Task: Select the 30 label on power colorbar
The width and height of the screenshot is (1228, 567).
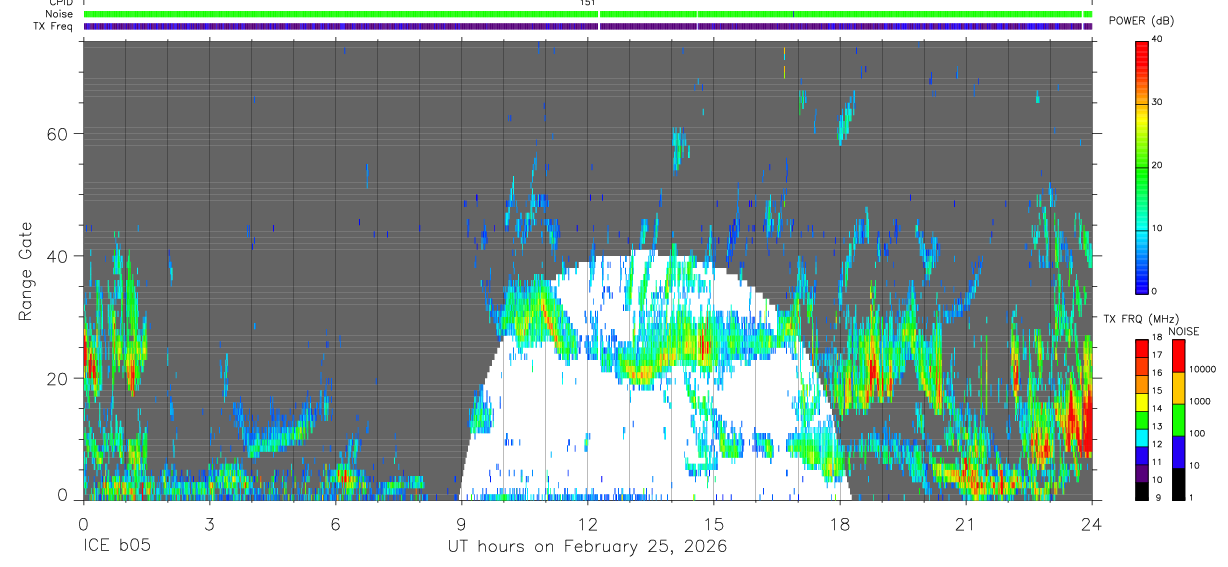Action: click(1158, 103)
